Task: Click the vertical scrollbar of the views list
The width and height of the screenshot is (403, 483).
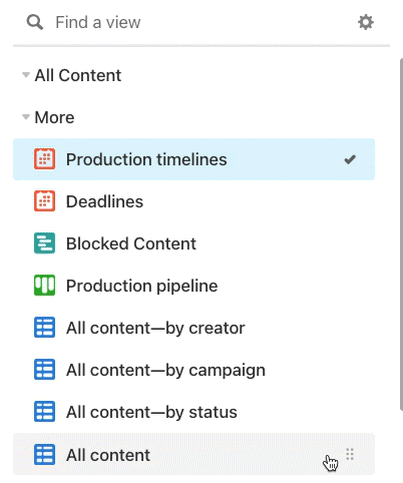Action: pyautogui.click(x=401, y=234)
